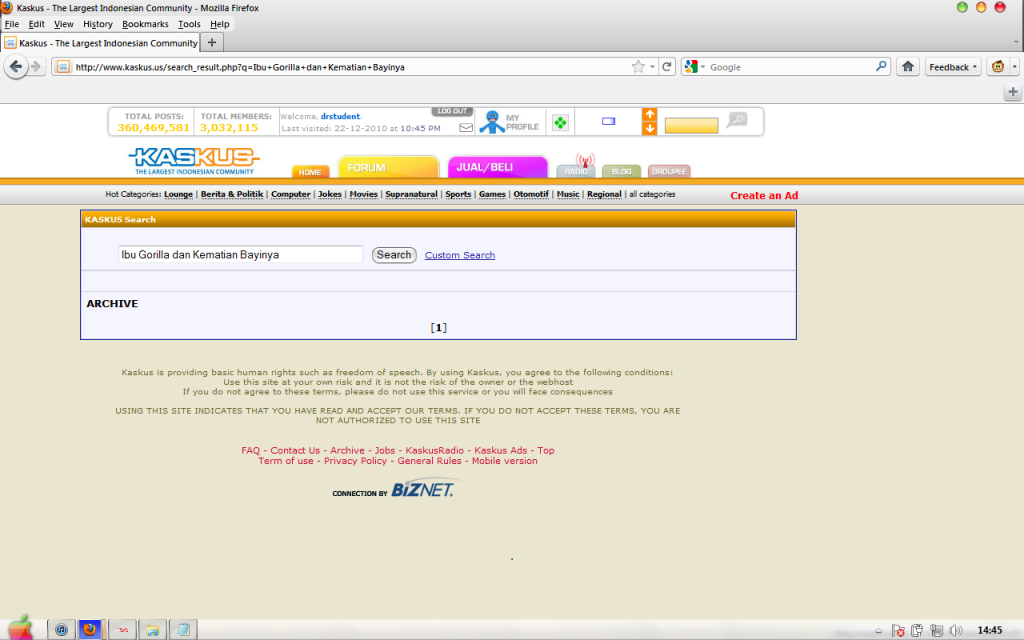Viewport: 1024px width, 640px height.
Task: Bookmark this page with the star icon
Action: coord(638,67)
